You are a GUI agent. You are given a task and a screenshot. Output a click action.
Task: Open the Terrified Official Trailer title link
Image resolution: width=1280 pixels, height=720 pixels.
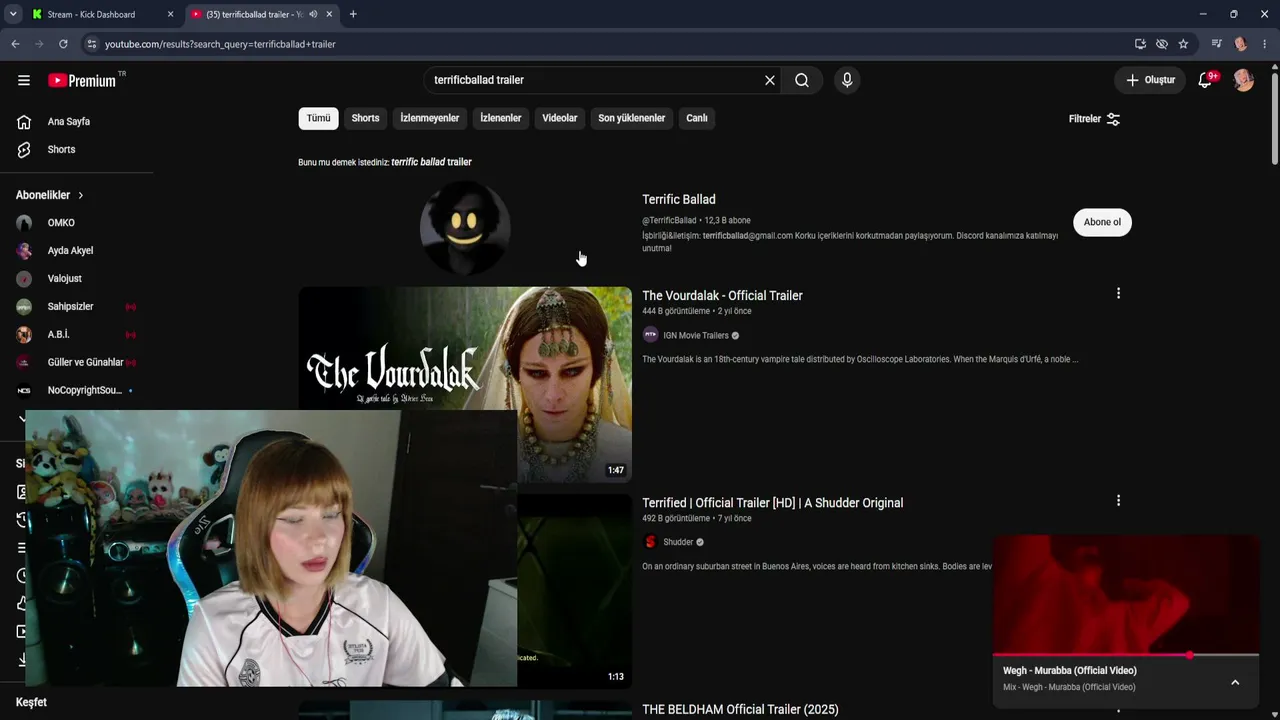tap(772, 503)
